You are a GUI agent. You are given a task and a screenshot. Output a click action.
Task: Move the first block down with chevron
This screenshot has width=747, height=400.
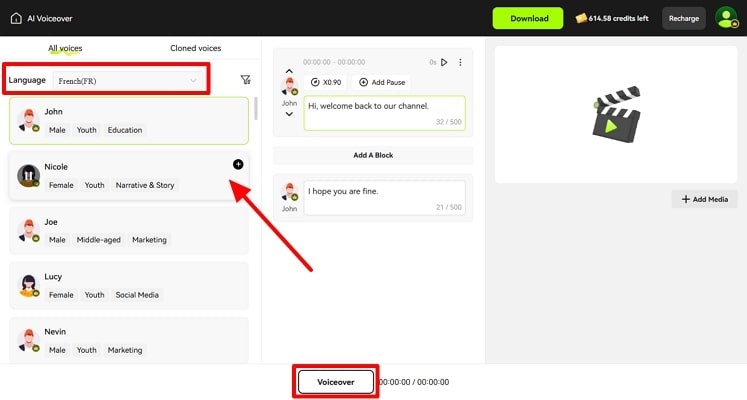pos(289,114)
